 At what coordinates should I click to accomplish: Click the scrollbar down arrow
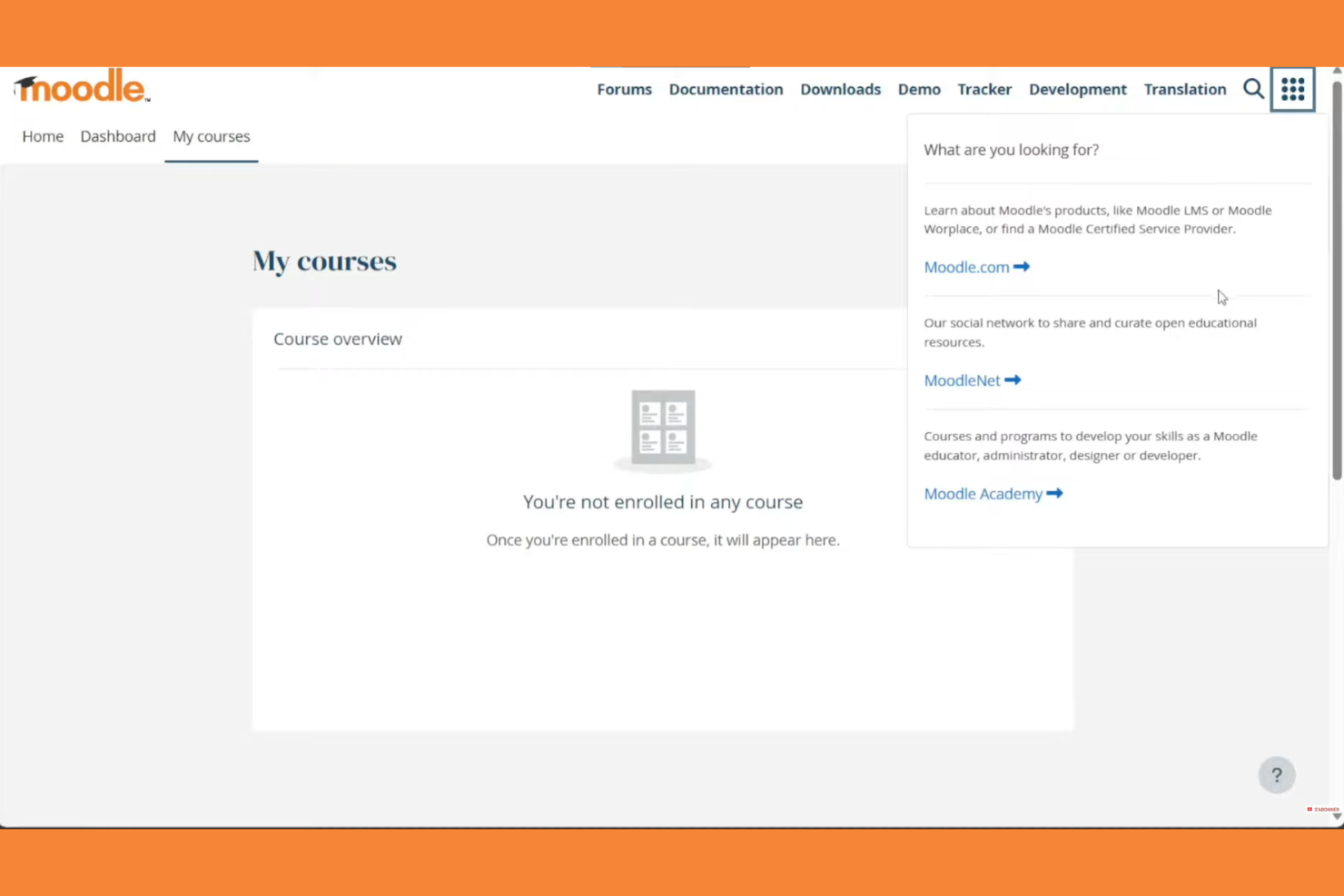1336,817
